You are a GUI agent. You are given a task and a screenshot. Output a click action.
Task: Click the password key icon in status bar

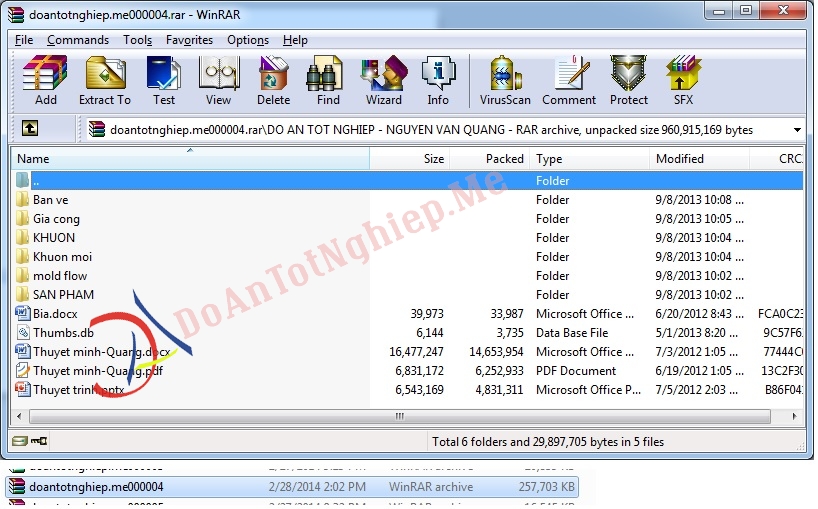(39, 442)
